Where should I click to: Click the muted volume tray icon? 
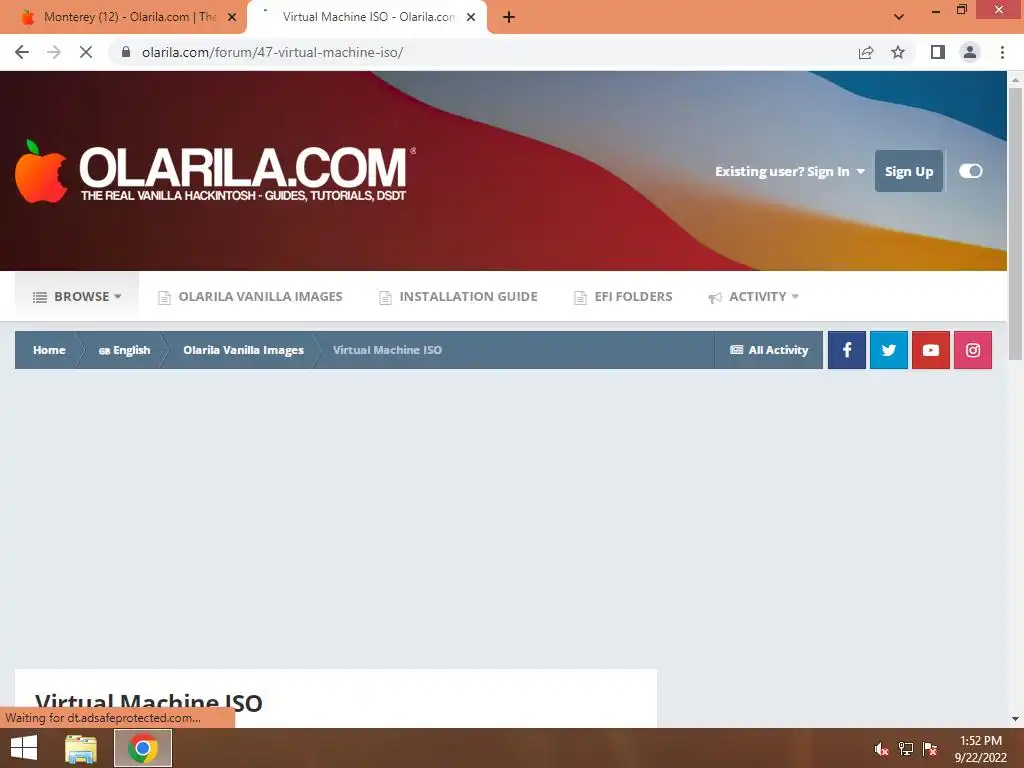click(881, 749)
